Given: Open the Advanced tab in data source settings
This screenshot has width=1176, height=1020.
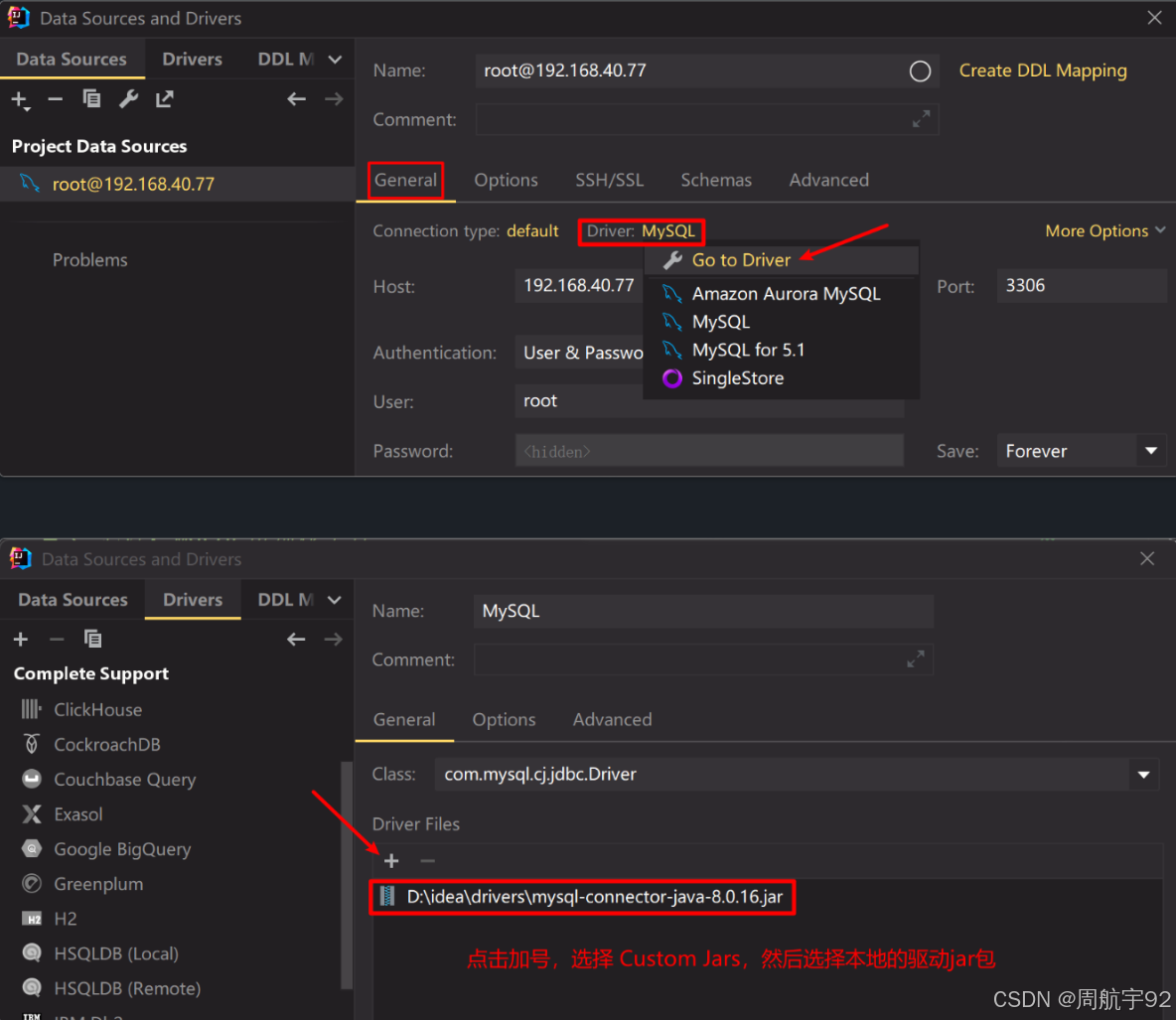Looking at the screenshot, I should [828, 180].
